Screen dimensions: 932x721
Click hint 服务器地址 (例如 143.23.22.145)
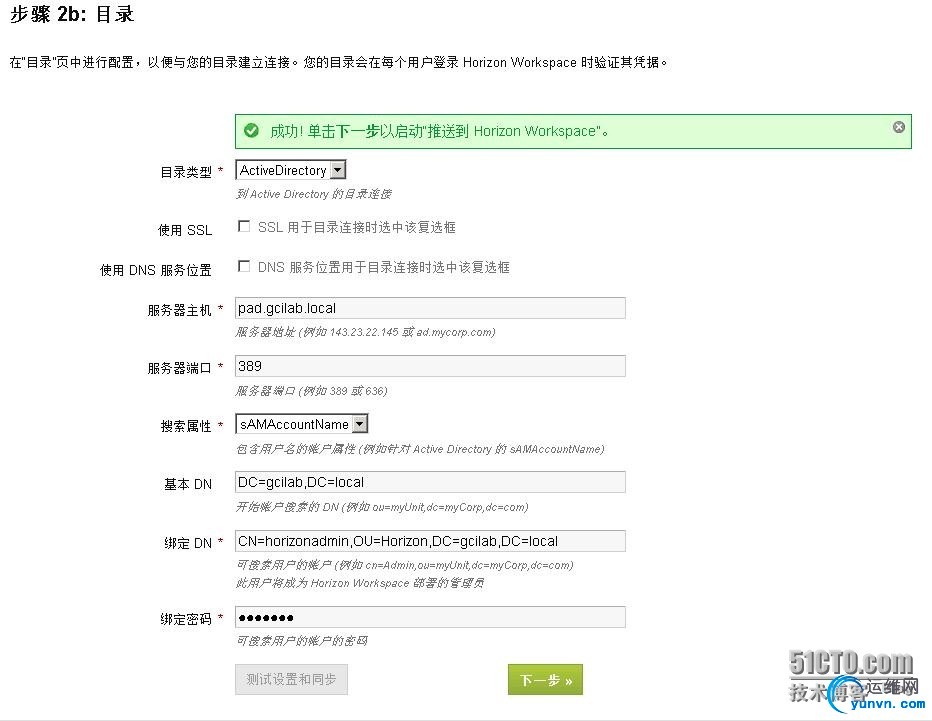pos(365,332)
